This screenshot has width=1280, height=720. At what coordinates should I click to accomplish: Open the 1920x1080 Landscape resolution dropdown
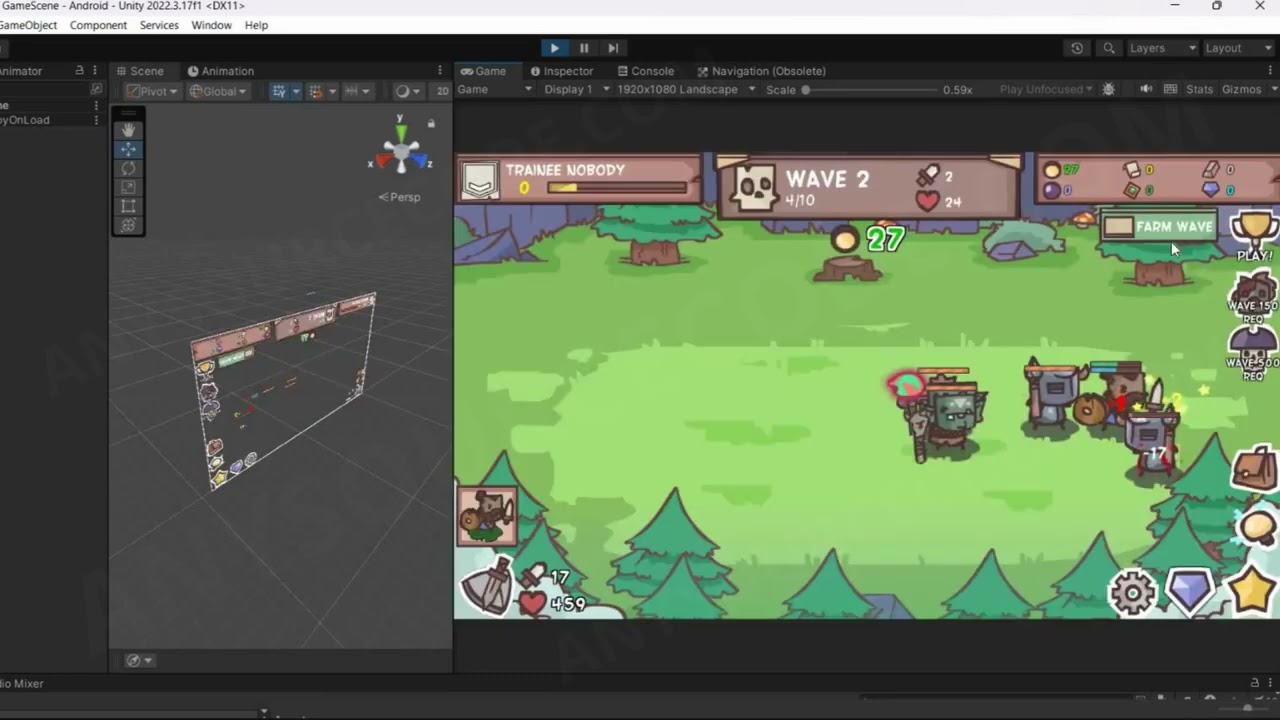(685, 89)
